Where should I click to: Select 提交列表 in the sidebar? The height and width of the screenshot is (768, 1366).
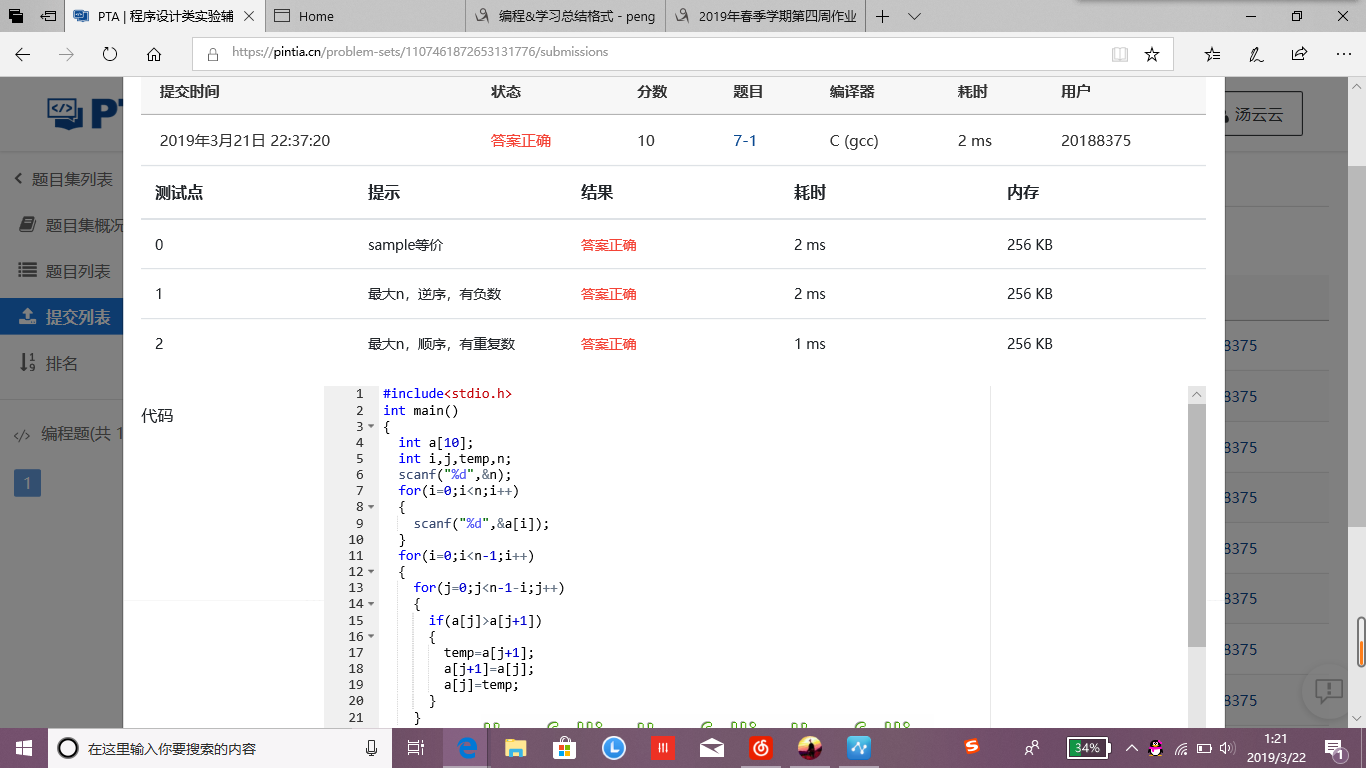[61, 317]
